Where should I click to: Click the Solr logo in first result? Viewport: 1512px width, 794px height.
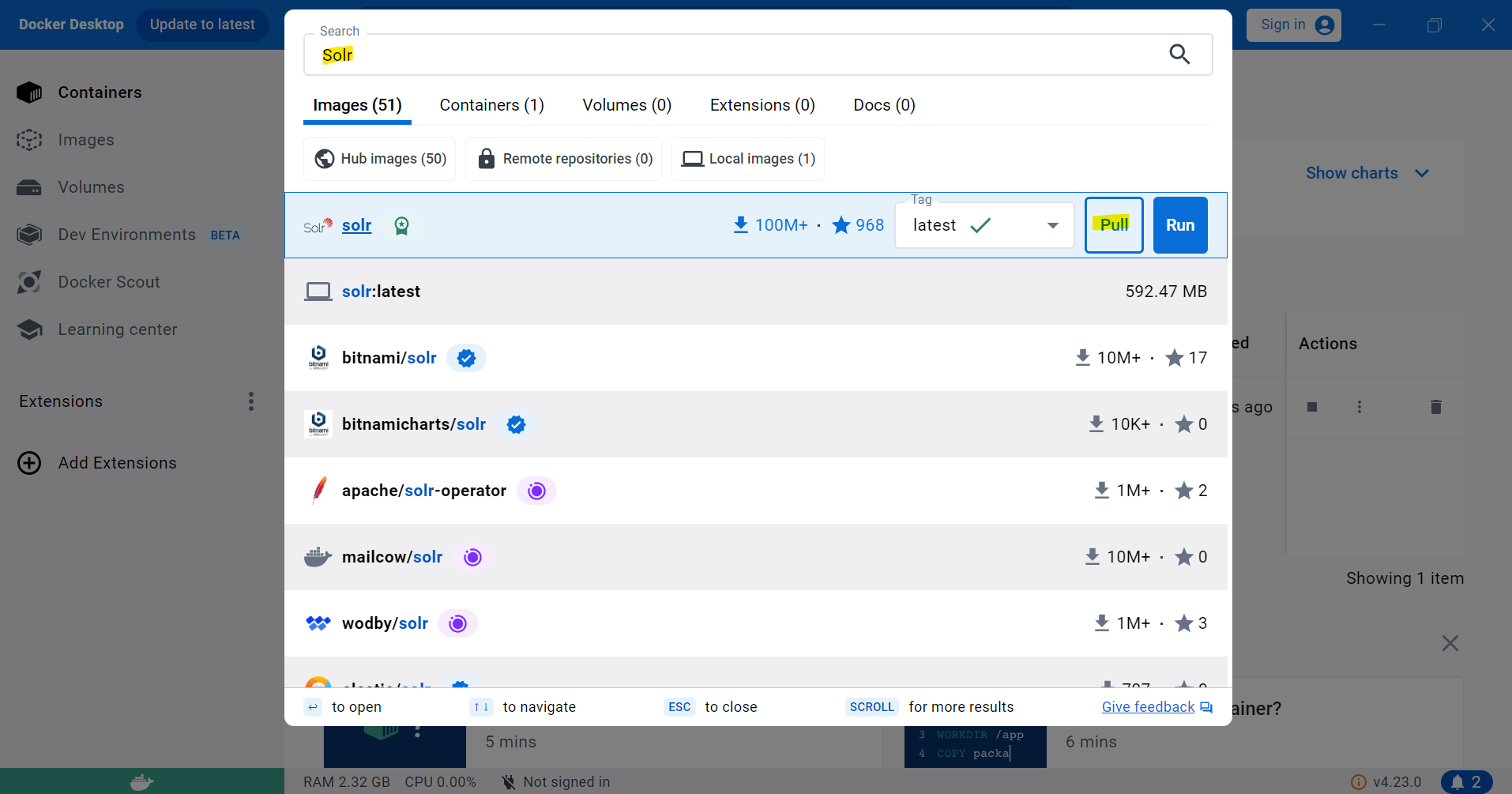coord(318,226)
